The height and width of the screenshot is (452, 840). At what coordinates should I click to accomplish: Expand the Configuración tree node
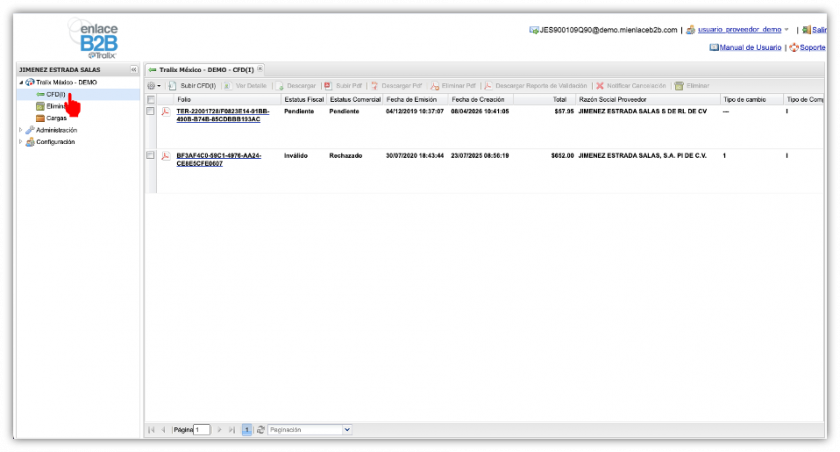click(x=21, y=142)
